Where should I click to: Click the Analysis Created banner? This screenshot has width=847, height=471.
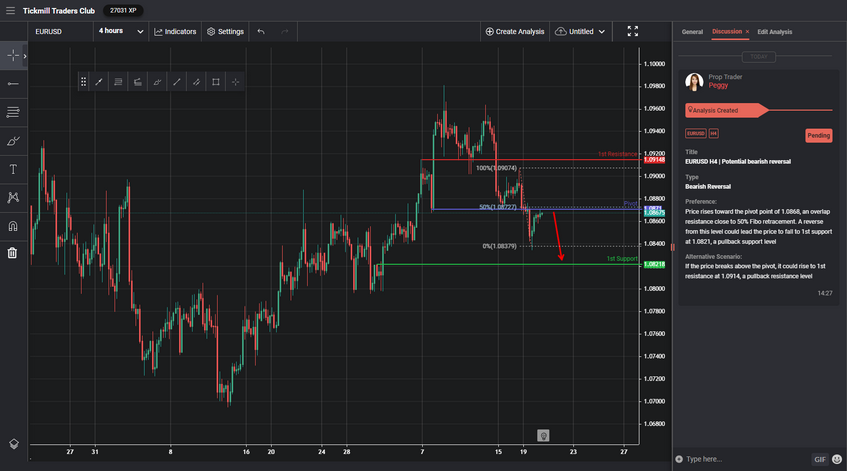coord(726,110)
